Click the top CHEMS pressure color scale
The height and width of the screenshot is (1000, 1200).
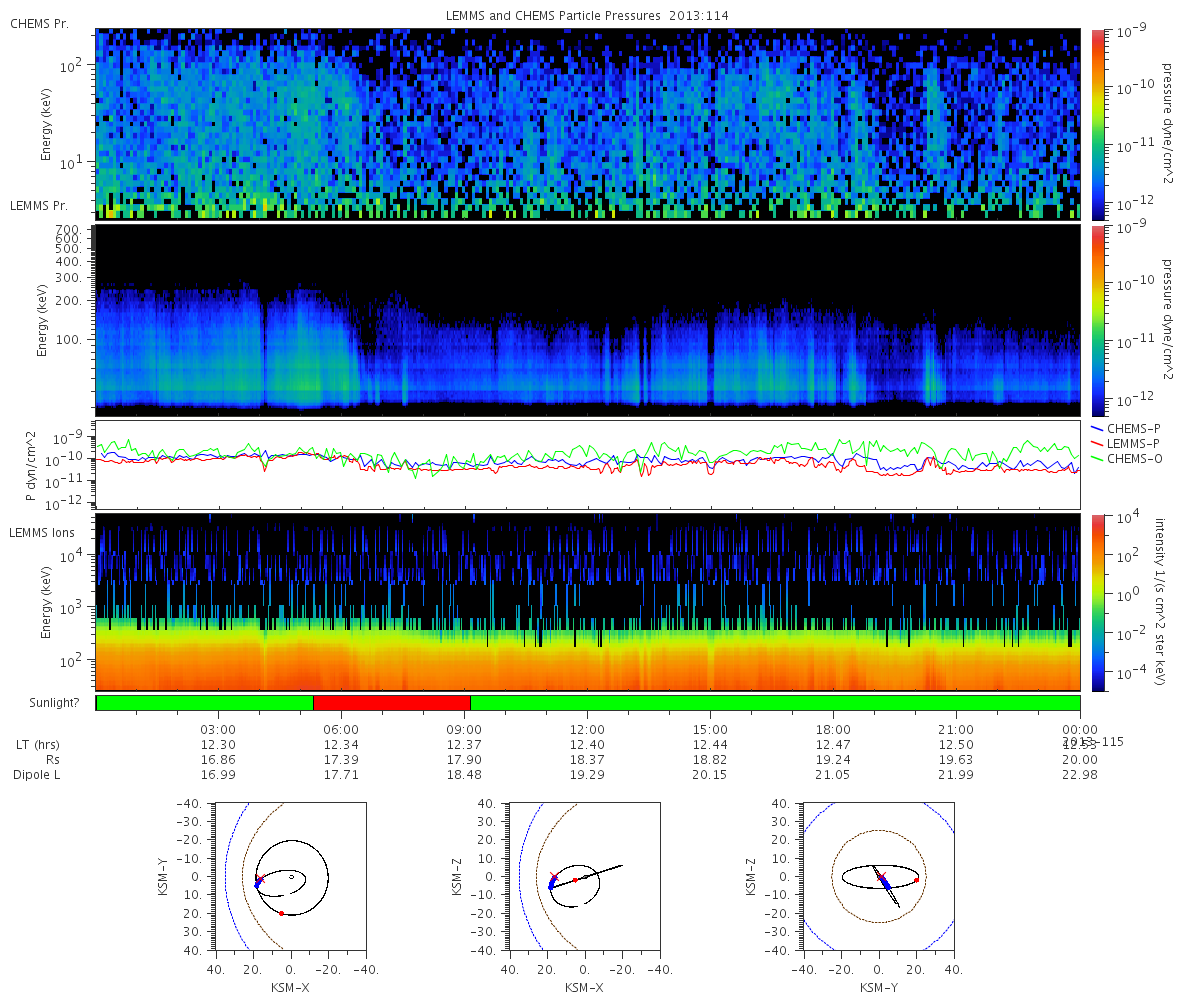[x=1097, y=124]
